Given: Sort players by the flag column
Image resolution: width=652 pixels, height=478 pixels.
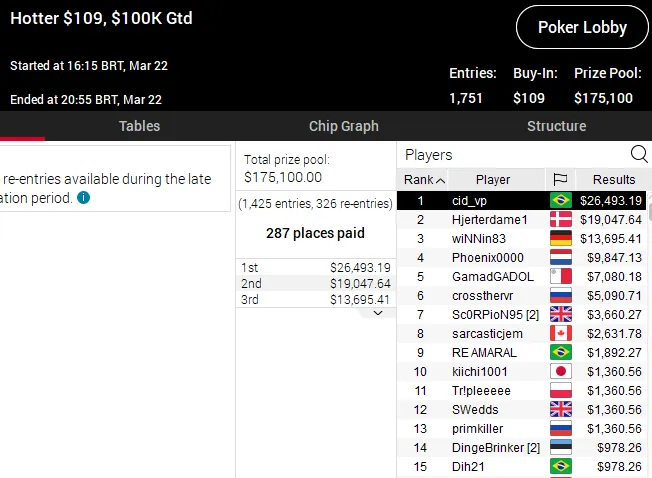Looking at the screenshot, I should (x=560, y=180).
